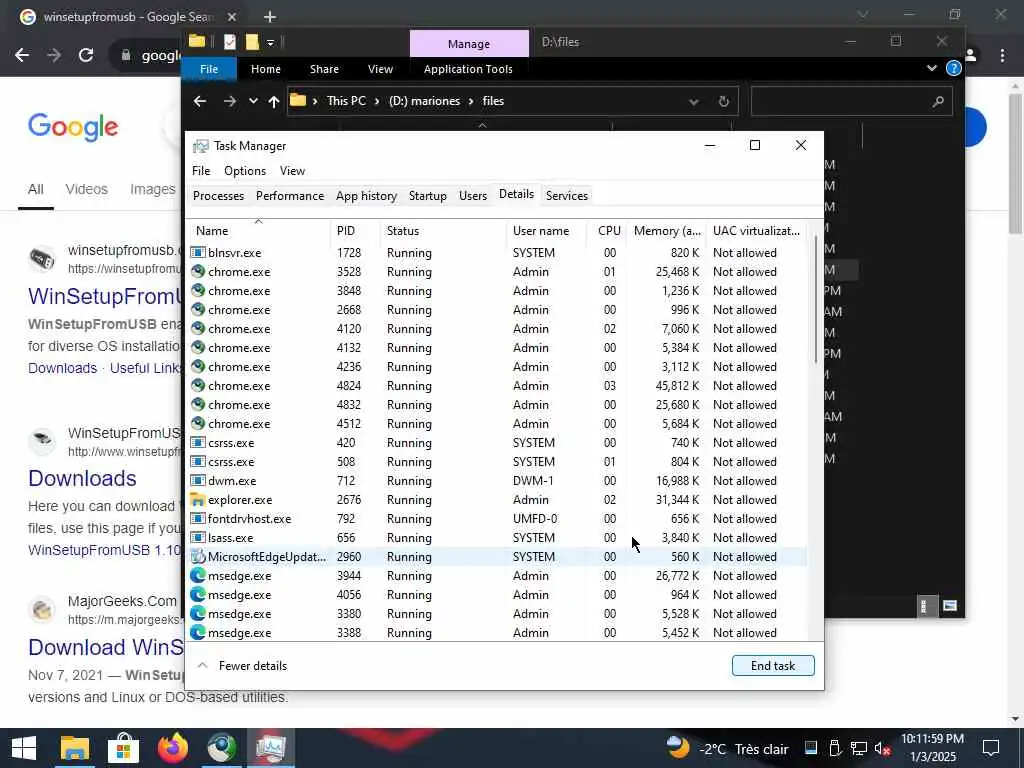Switch to the Services tab
The height and width of the screenshot is (768, 1024).
coord(566,195)
